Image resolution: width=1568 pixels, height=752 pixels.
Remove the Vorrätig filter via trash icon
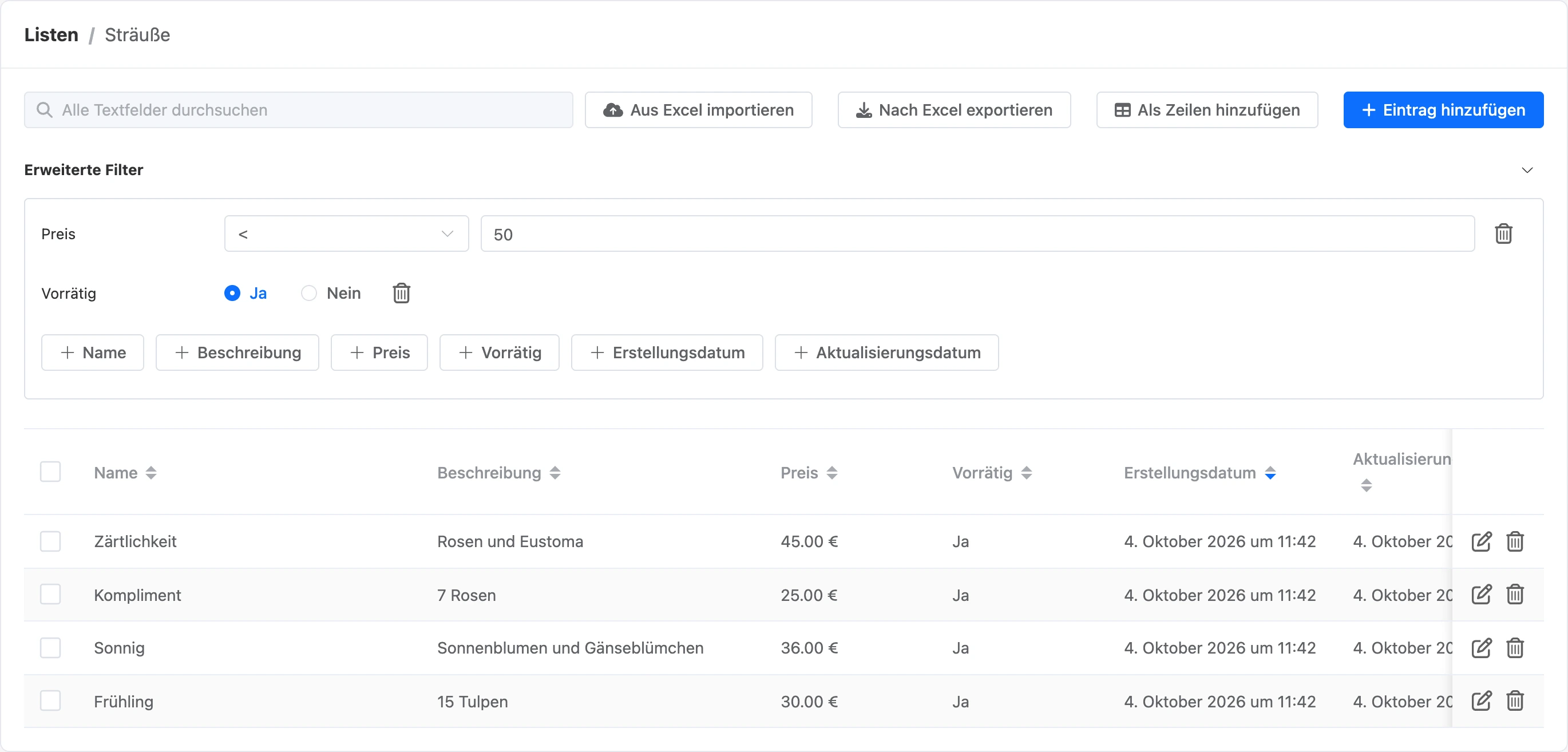[401, 293]
